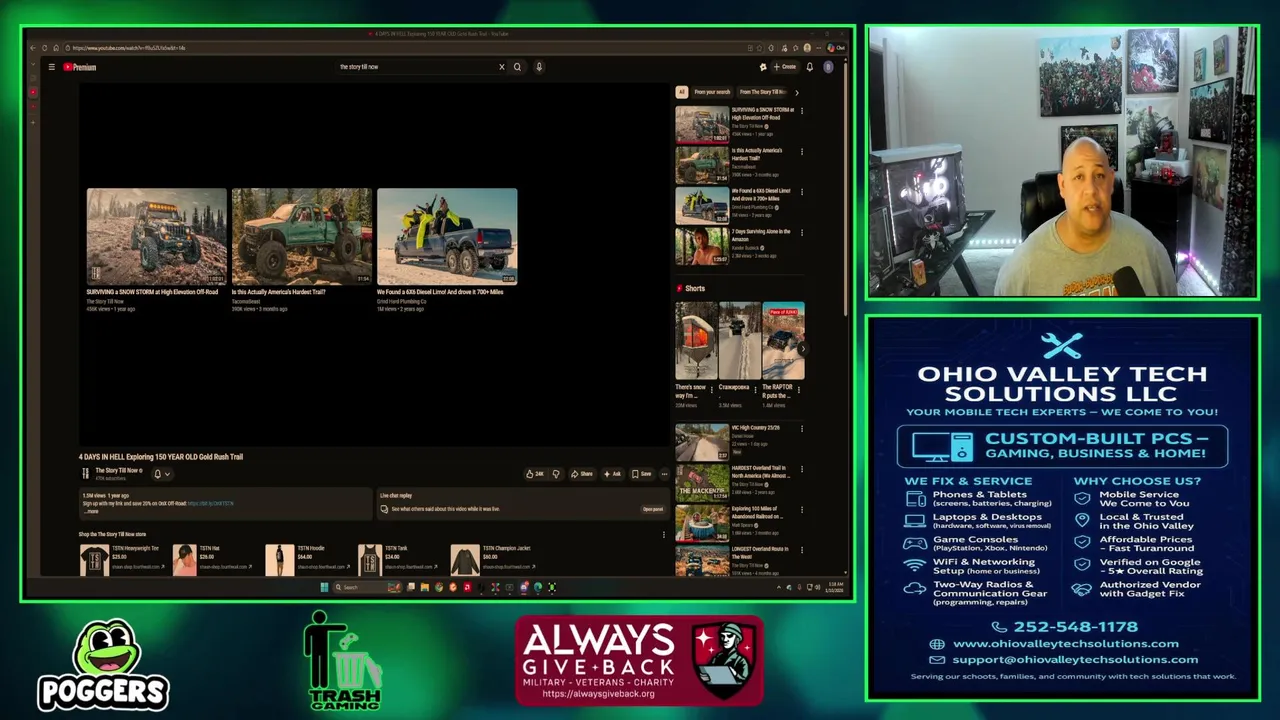
Task: Select the 'From The Story Till Now' chip
Action: tap(763, 92)
